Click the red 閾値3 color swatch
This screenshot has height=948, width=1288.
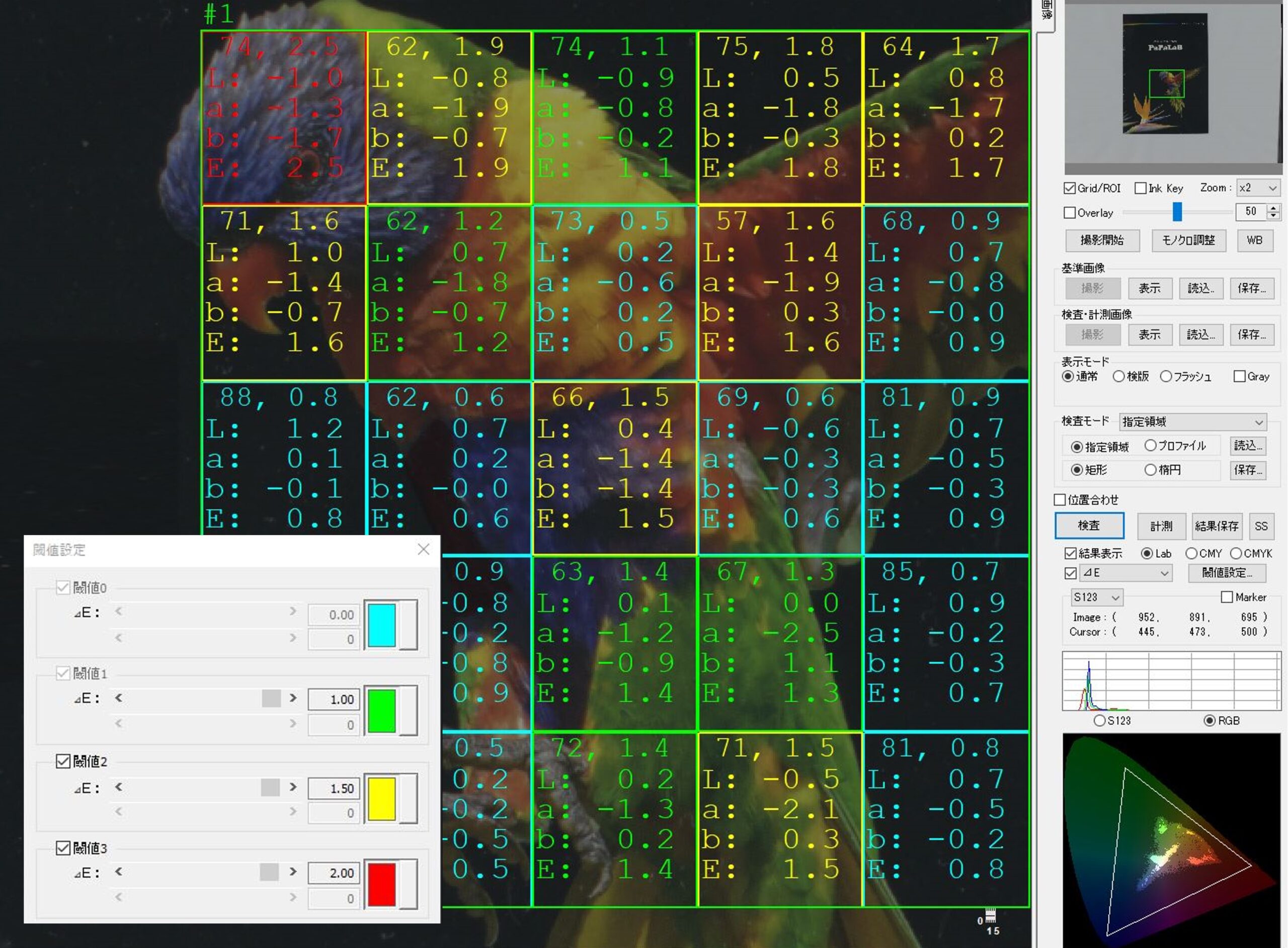382,885
